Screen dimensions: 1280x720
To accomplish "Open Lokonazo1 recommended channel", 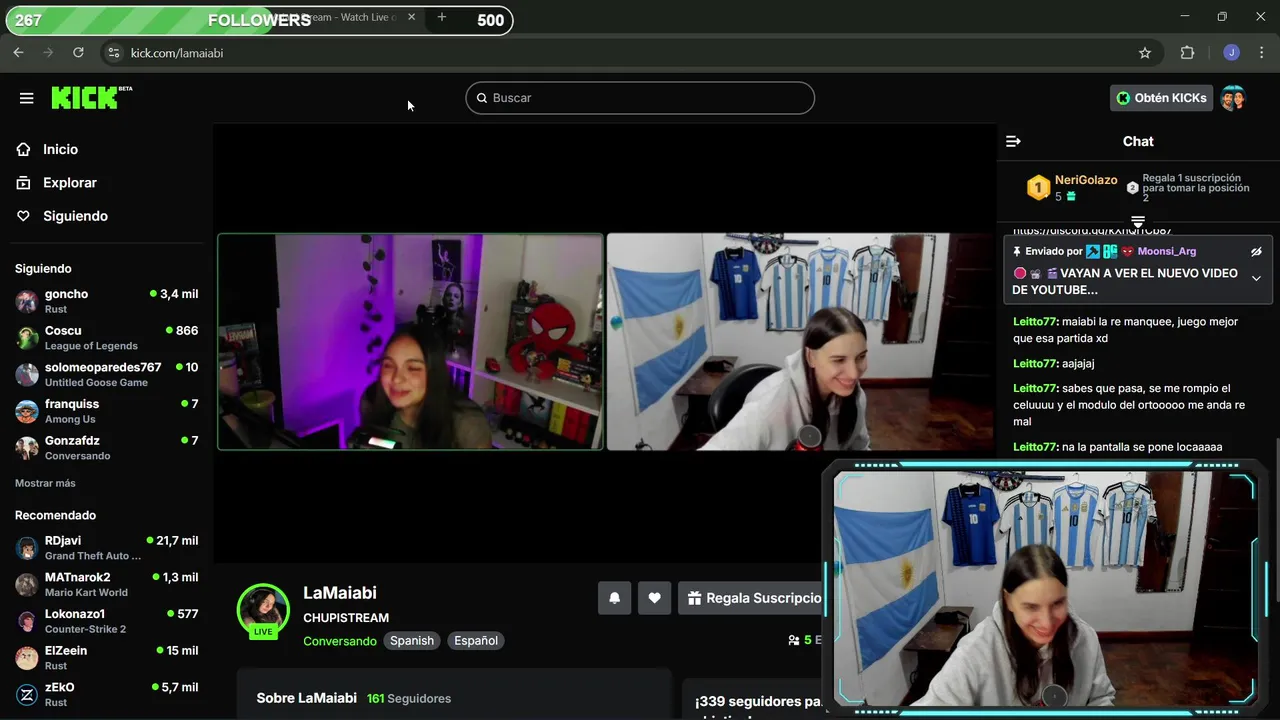I will point(106,621).
